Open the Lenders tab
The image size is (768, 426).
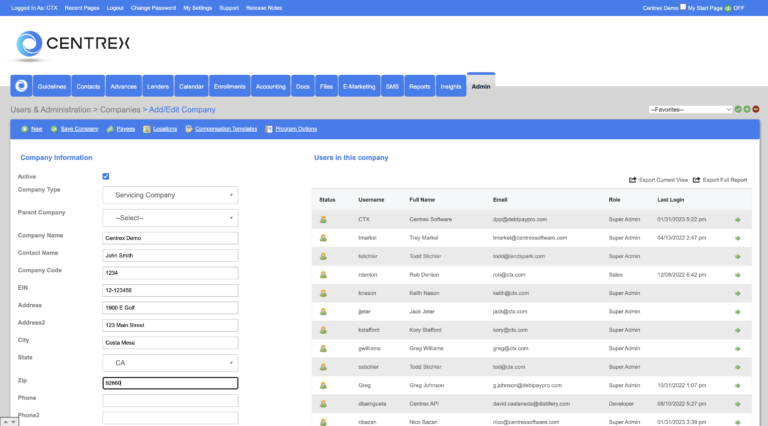(158, 86)
